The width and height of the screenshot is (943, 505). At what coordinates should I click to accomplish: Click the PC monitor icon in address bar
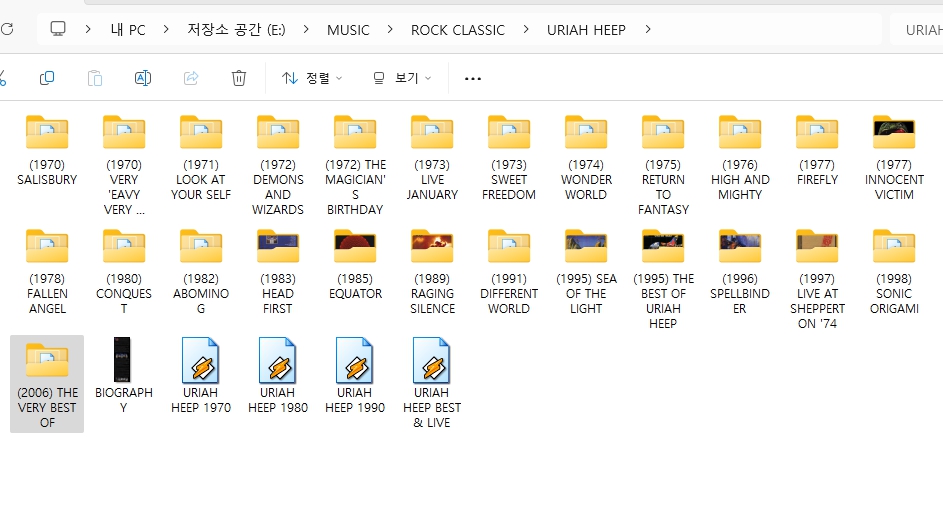click(x=58, y=29)
